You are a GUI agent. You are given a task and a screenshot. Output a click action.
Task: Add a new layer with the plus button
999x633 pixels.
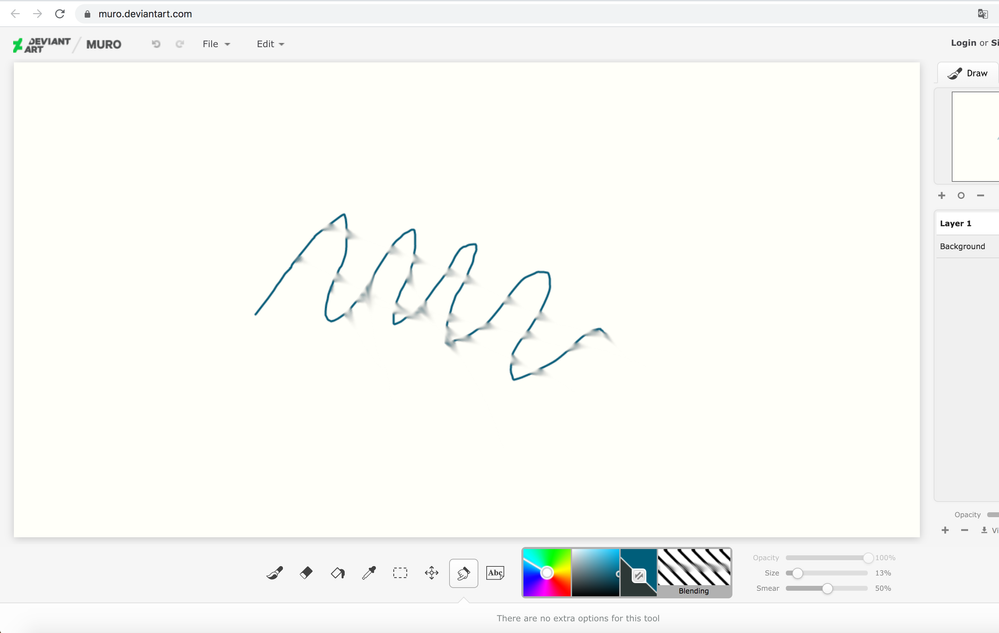[941, 195]
